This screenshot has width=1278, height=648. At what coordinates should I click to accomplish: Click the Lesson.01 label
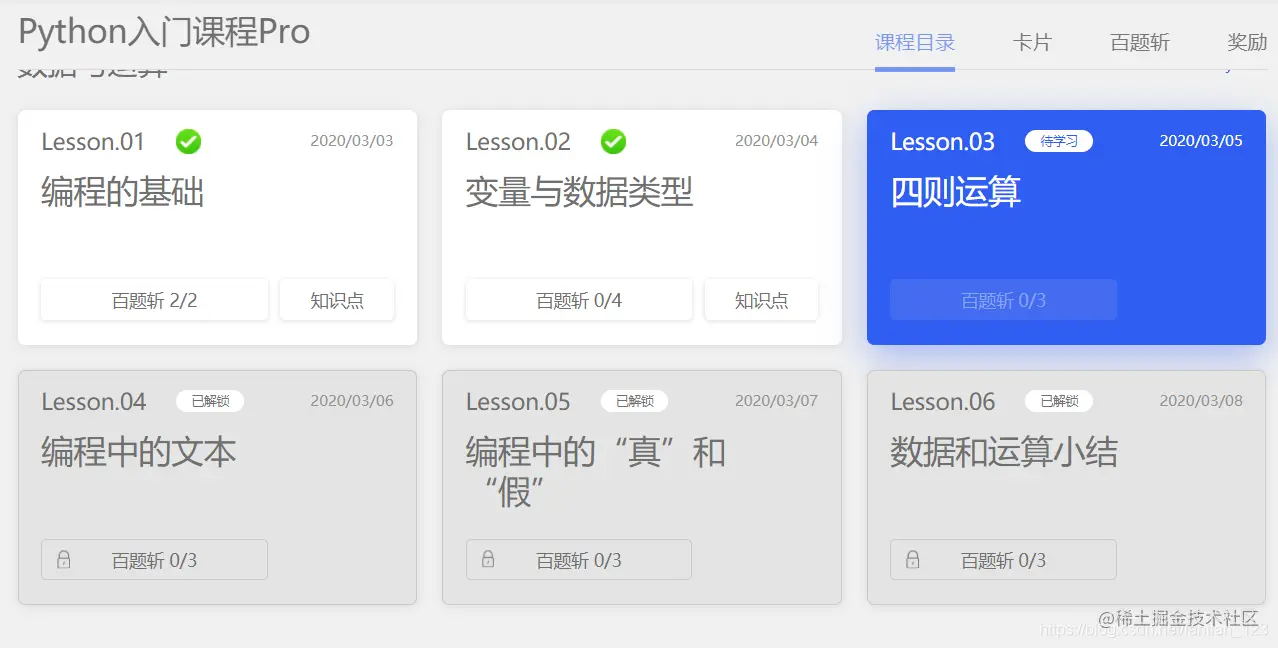click(93, 142)
